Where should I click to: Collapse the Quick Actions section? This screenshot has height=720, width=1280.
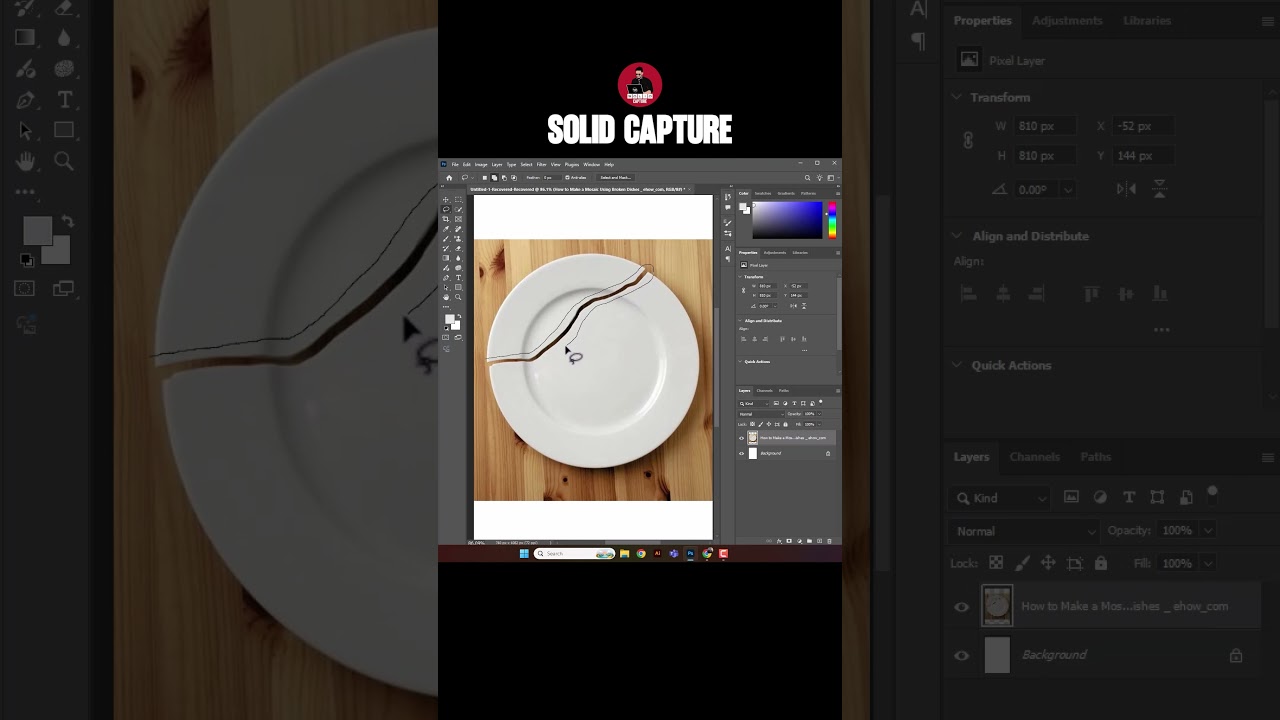pos(740,361)
